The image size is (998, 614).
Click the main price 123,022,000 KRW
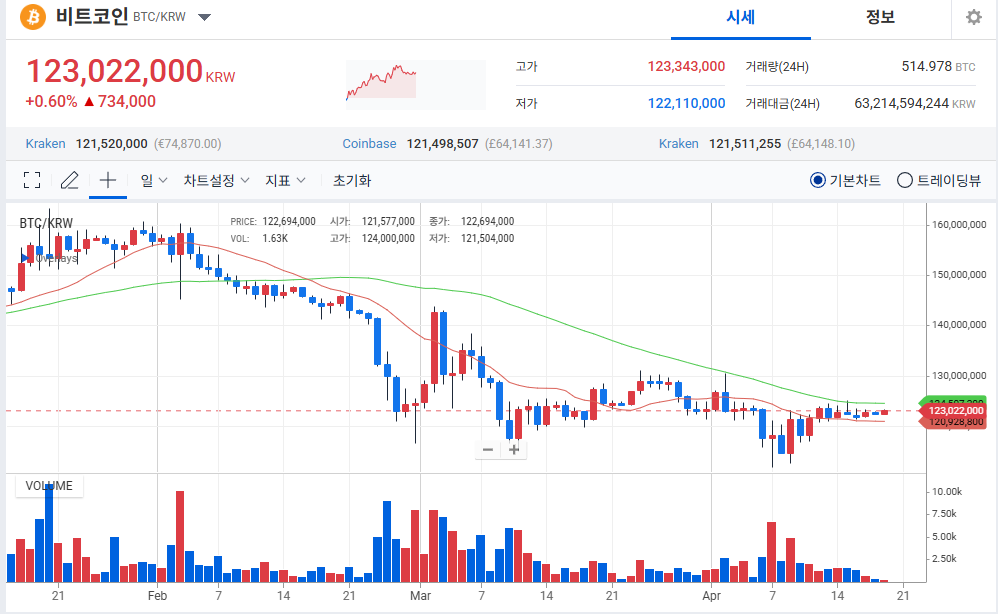coord(130,71)
